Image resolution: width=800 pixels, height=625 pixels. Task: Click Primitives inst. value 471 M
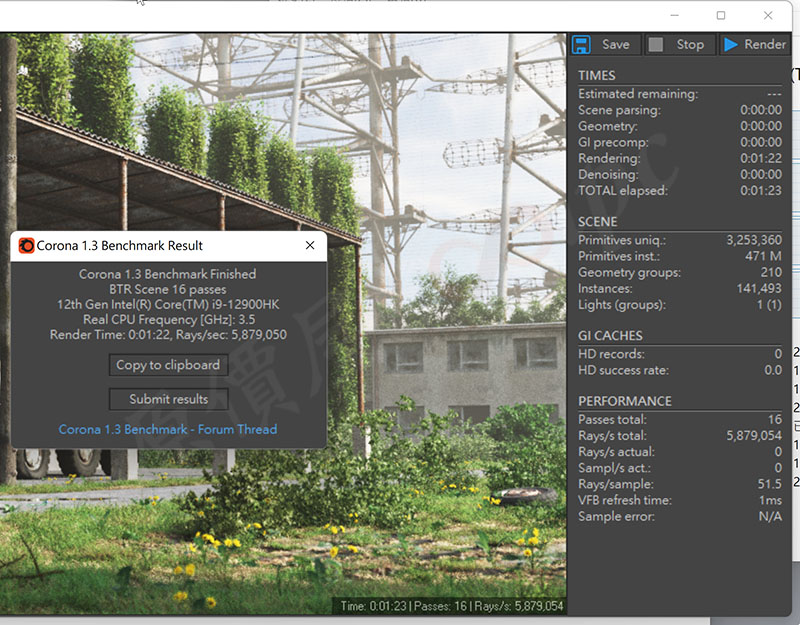click(763, 256)
